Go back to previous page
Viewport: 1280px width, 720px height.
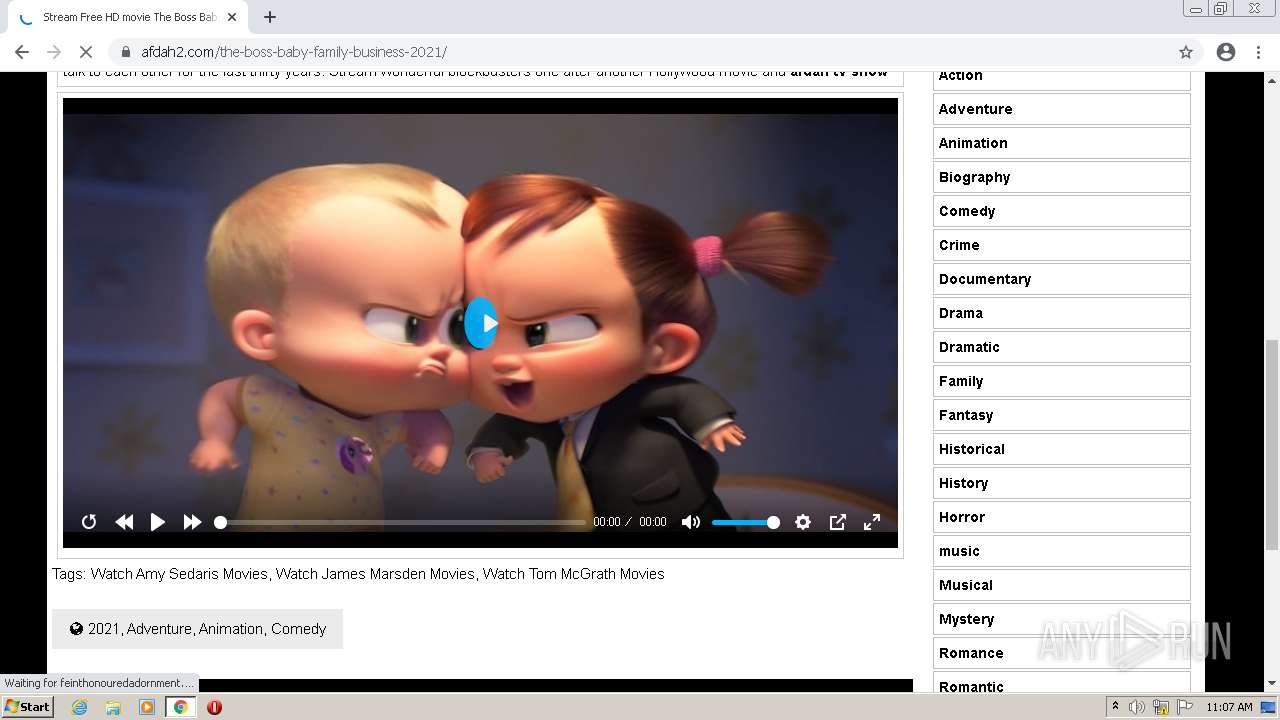tap(22, 52)
